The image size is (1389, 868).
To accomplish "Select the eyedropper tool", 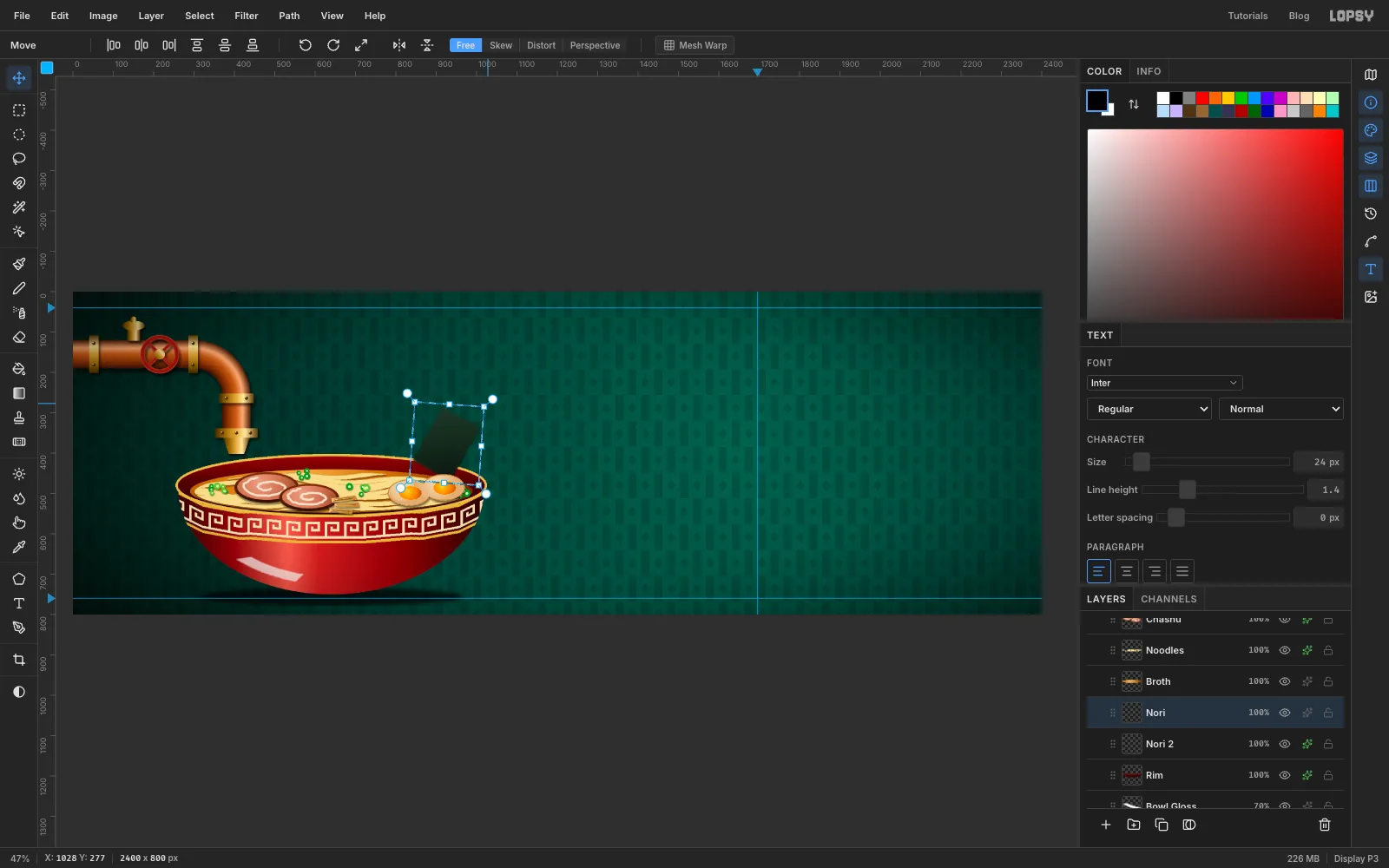I will pyautogui.click(x=19, y=547).
